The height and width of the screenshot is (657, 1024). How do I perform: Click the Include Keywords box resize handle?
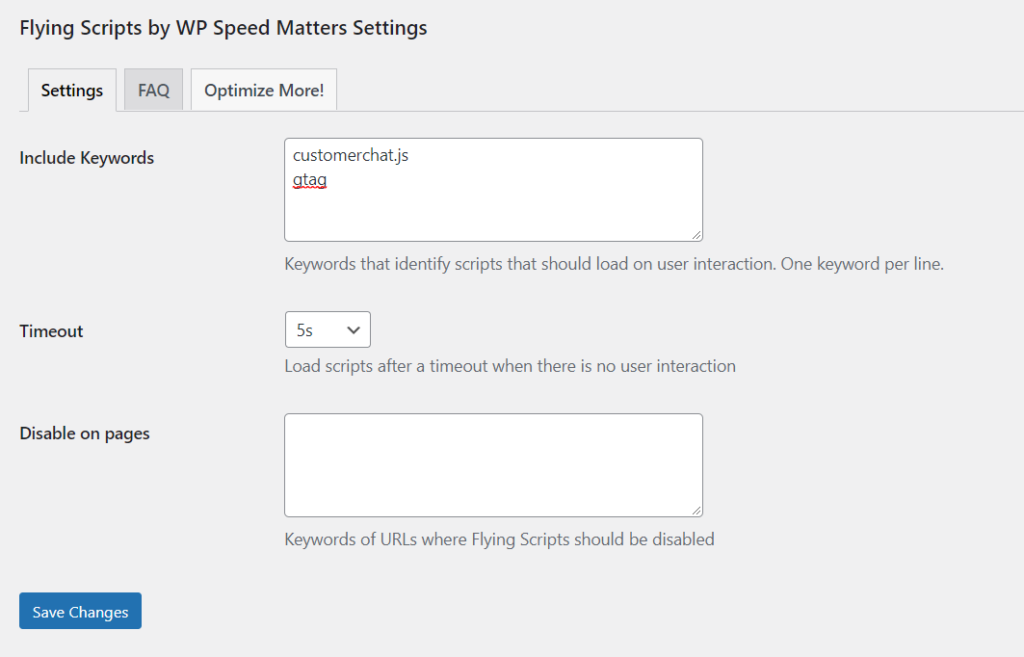[x=696, y=235]
